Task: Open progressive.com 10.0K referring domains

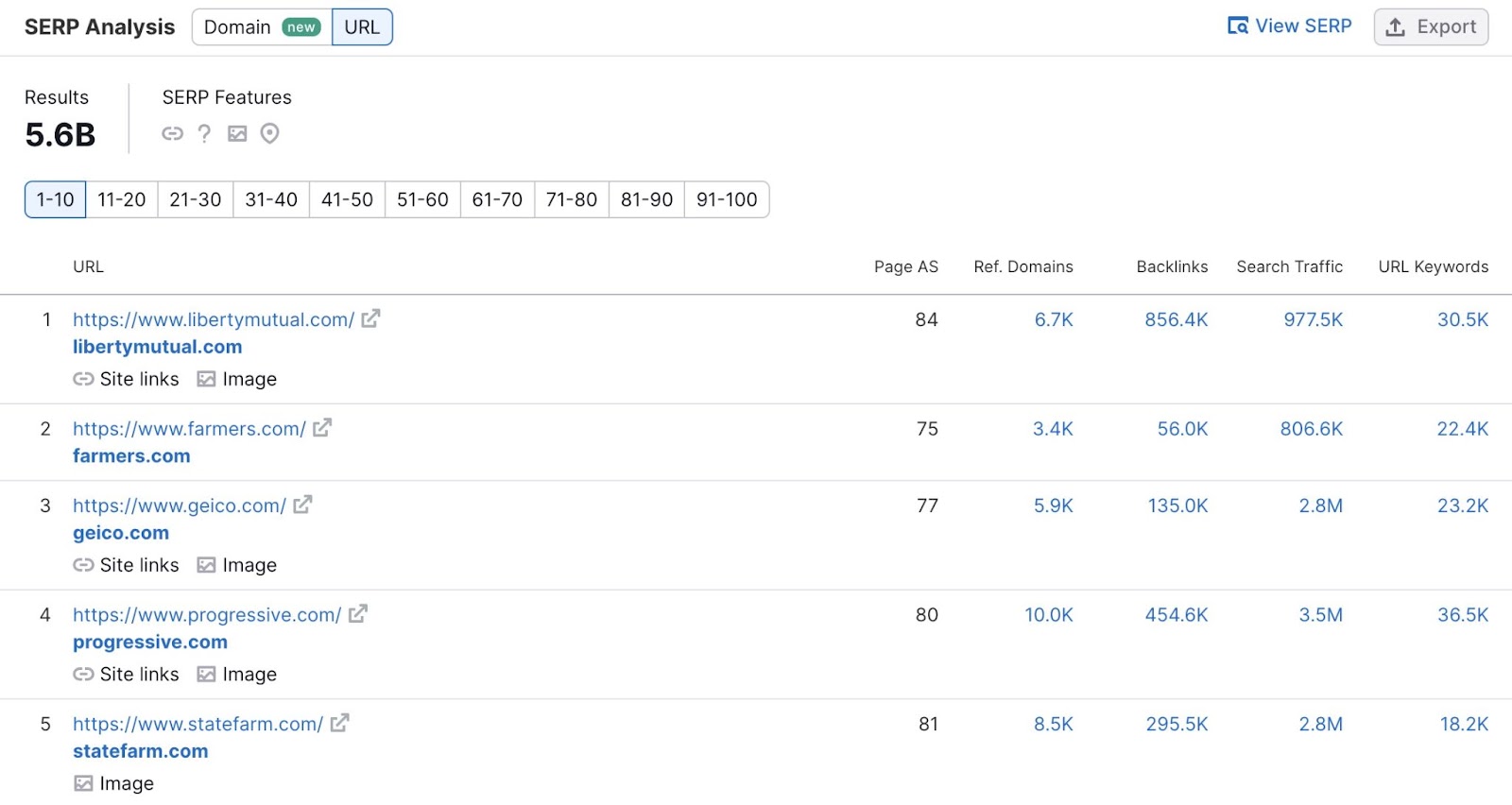Action: click(1049, 615)
